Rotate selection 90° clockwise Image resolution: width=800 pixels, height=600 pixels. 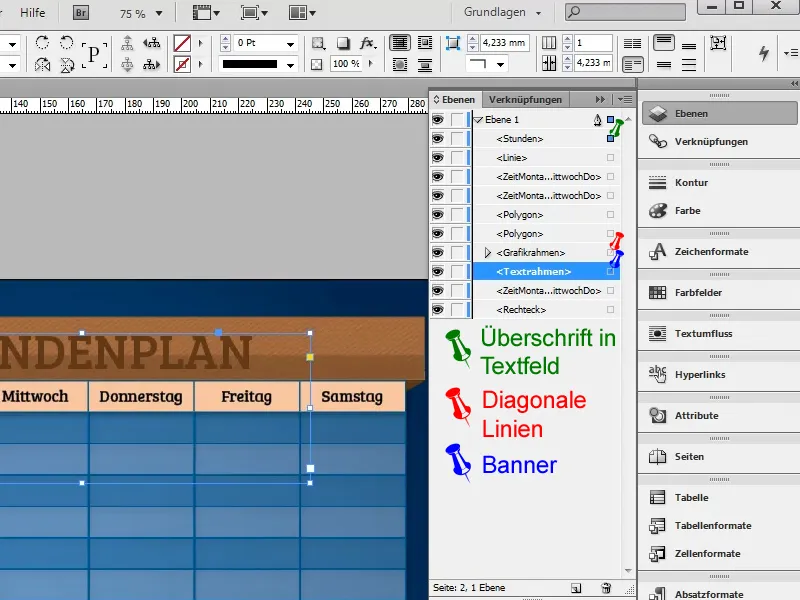tap(42, 42)
